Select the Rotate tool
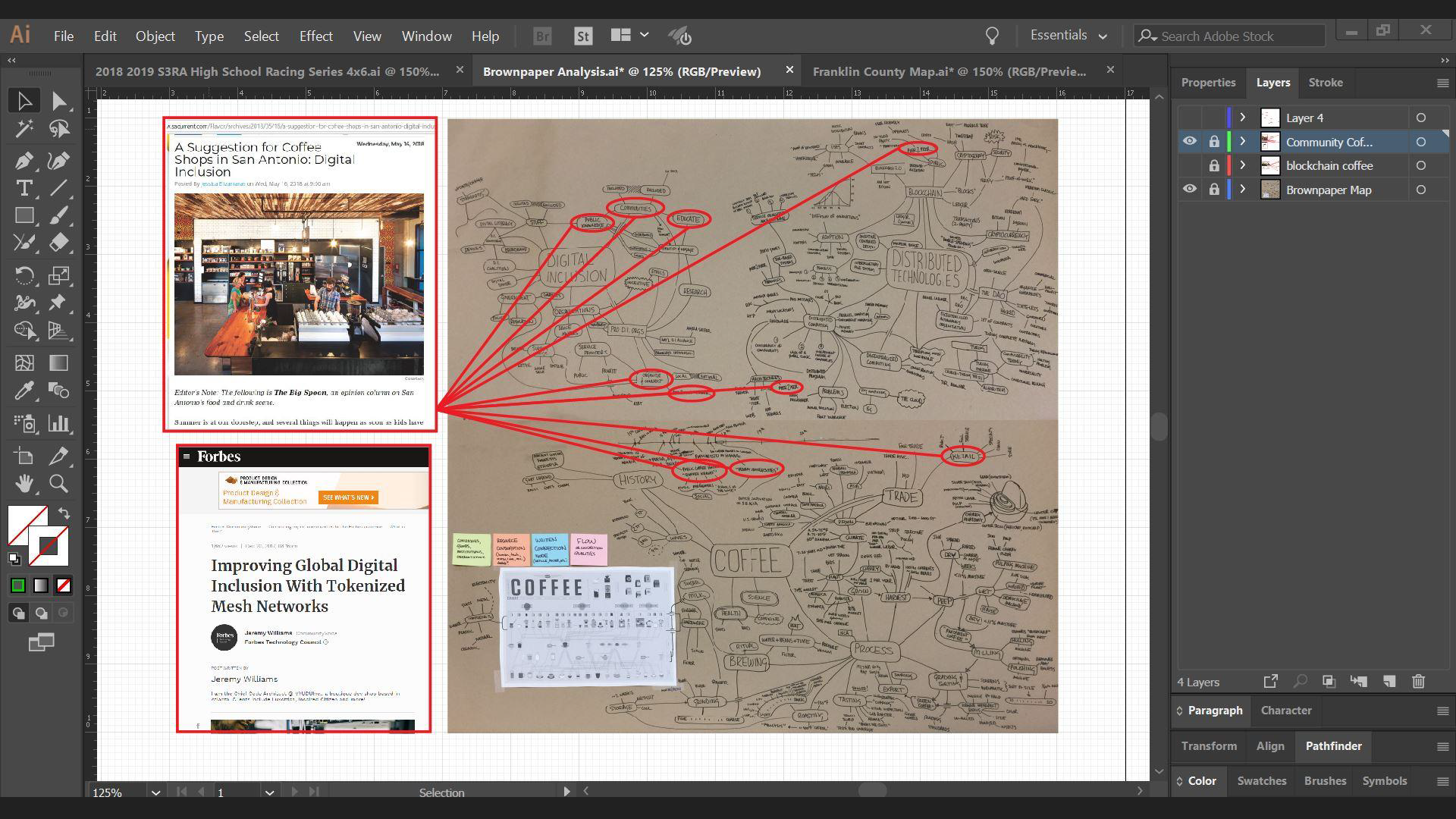1456x819 pixels. coord(24,275)
